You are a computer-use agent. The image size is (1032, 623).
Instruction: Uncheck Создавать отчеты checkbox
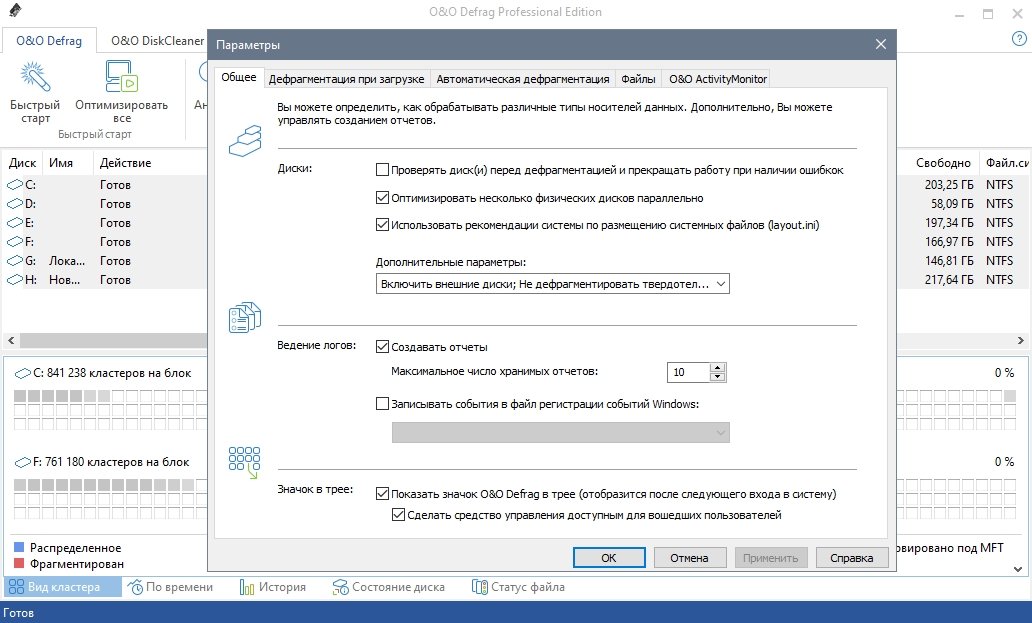click(x=382, y=347)
